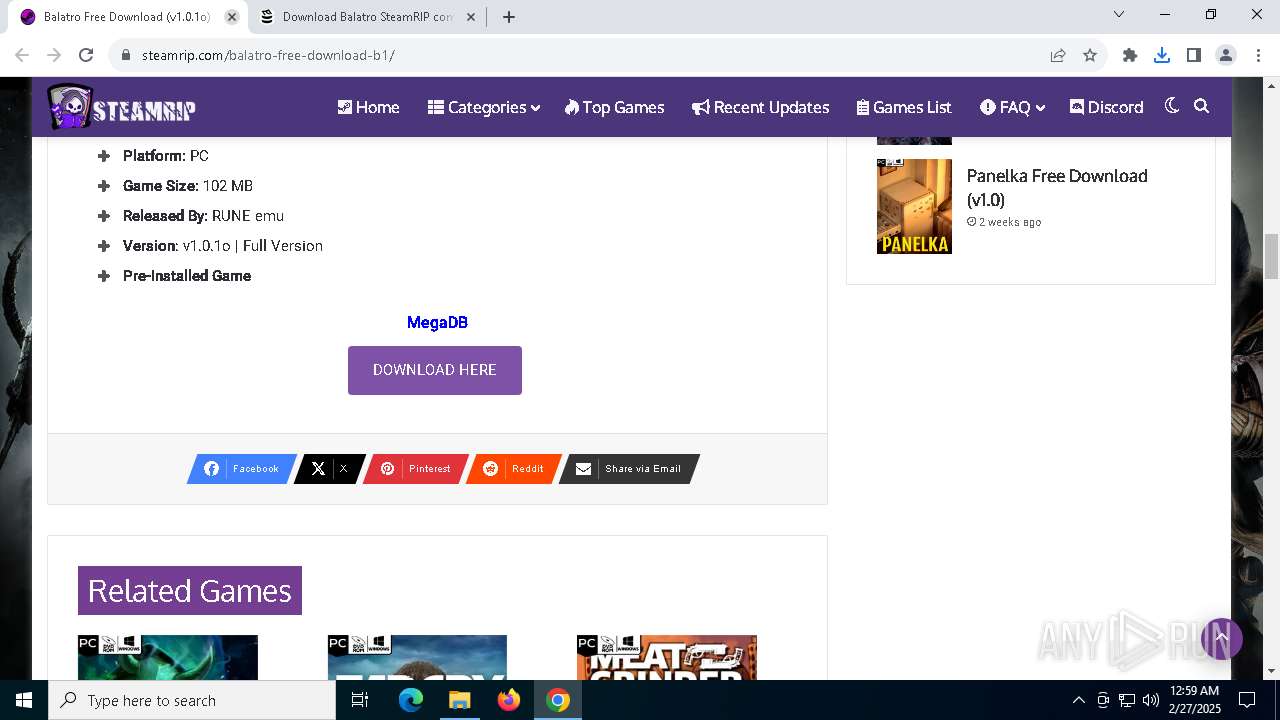Open the Meat Grinder related game thumbnail
Screen dimensions: 1280x720
coord(667,657)
